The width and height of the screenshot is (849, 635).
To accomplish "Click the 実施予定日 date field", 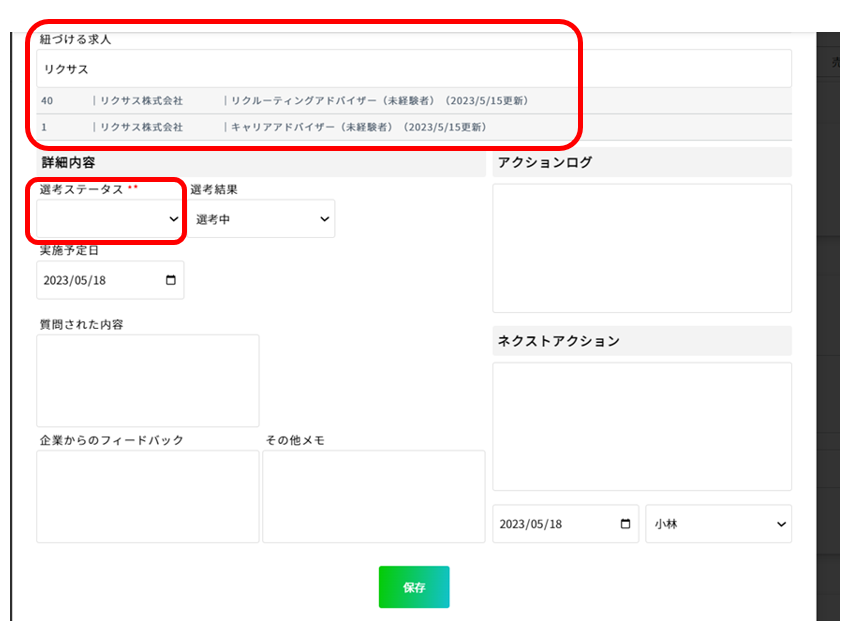I will pos(110,280).
